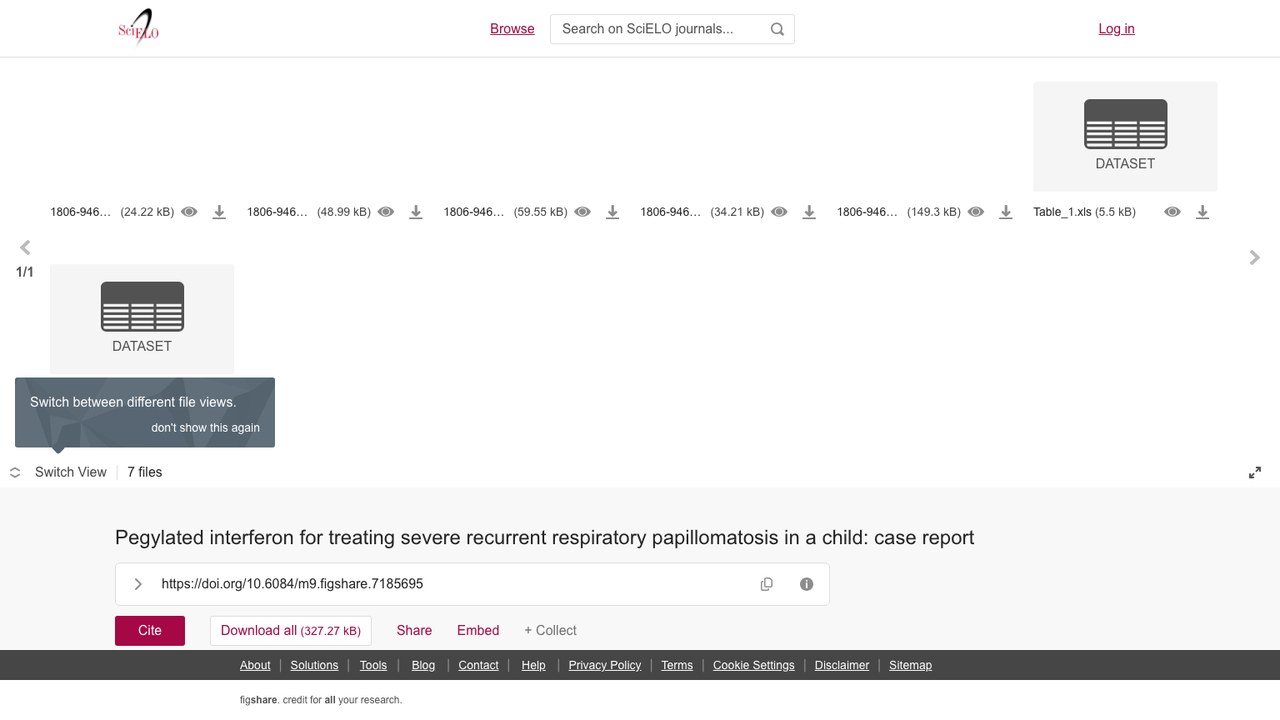Viewport: 1280px width, 720px height.
Task: Dismiss tooltip via don't show this again
Action: [205, 428]
